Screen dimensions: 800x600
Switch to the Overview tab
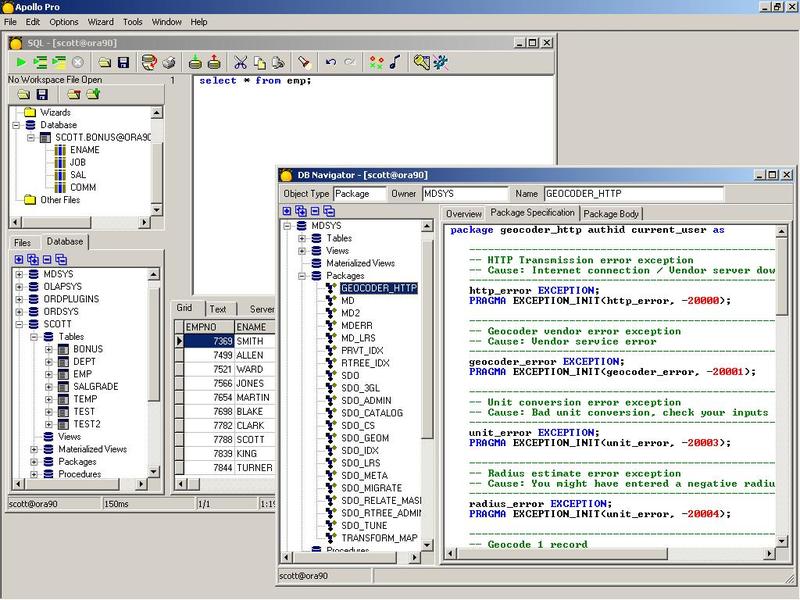pyautogui.click(x=463, y=214)
